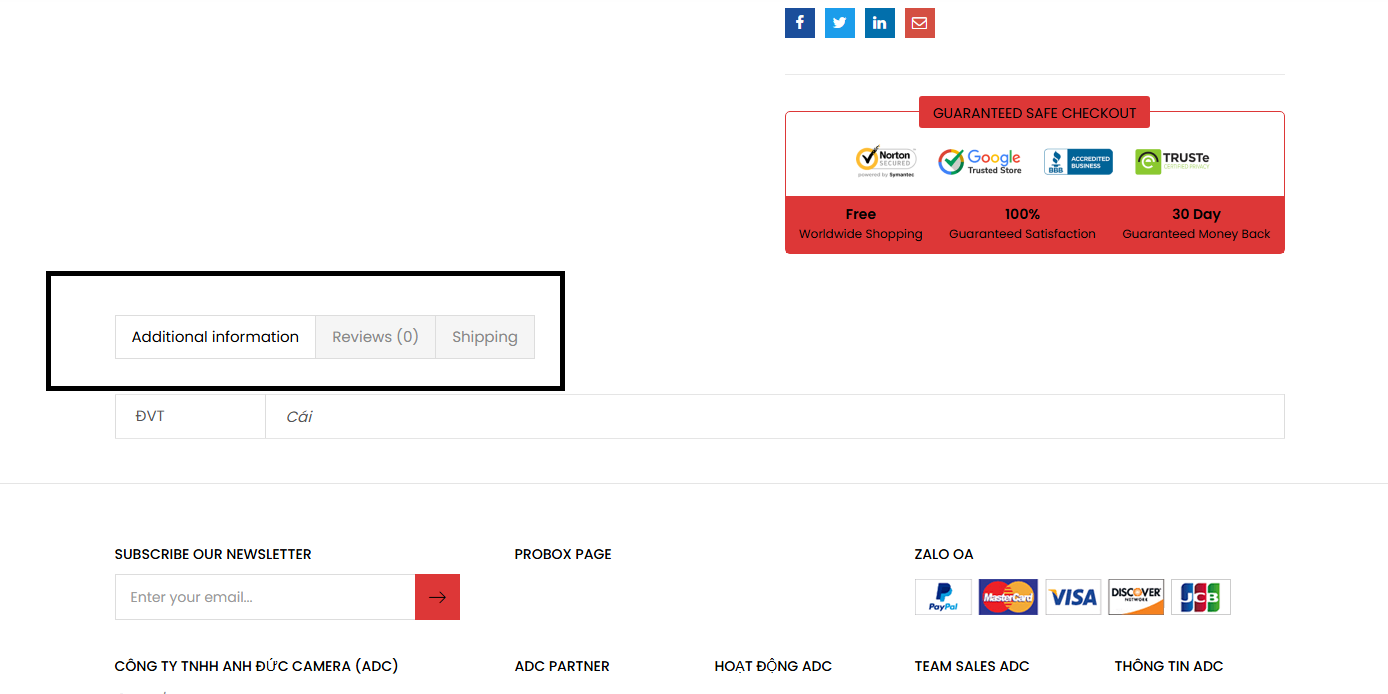
Task: Share product on Facebook icon
Action: tap(799, 23)
